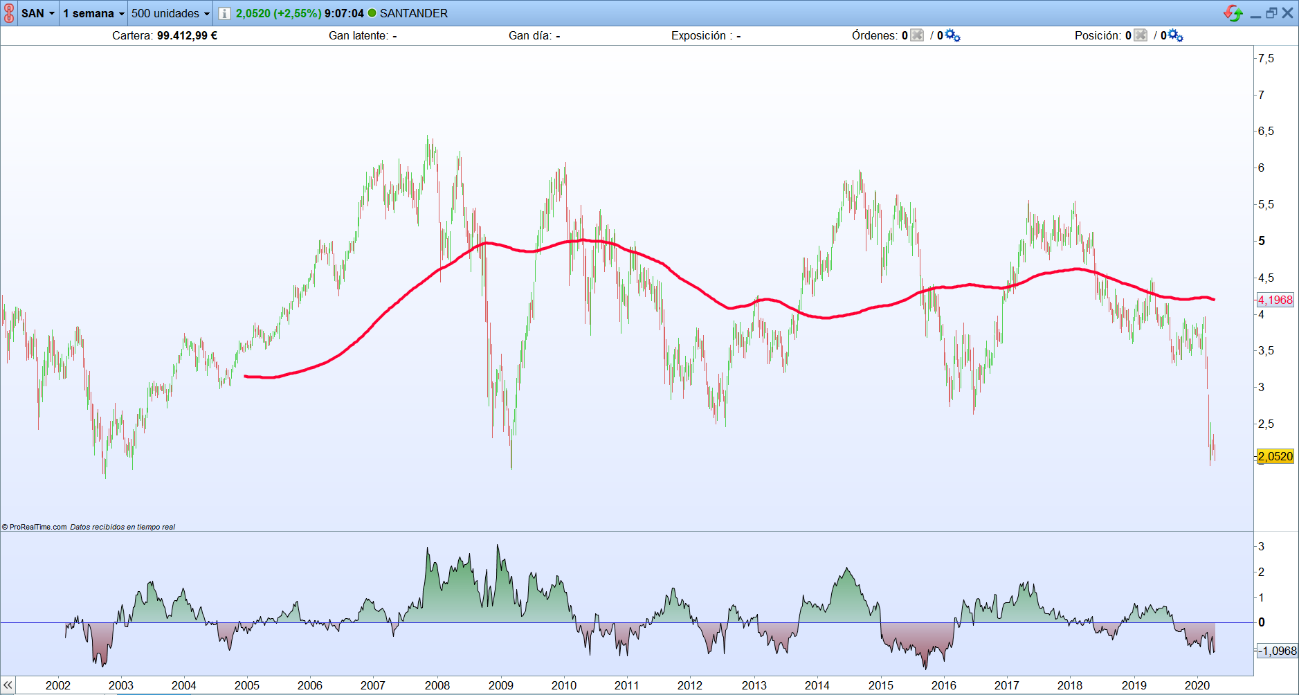The image size is (1299, 695).
Task: Cancel orders icon next to Órdenes
Action: tap(917, 36)
